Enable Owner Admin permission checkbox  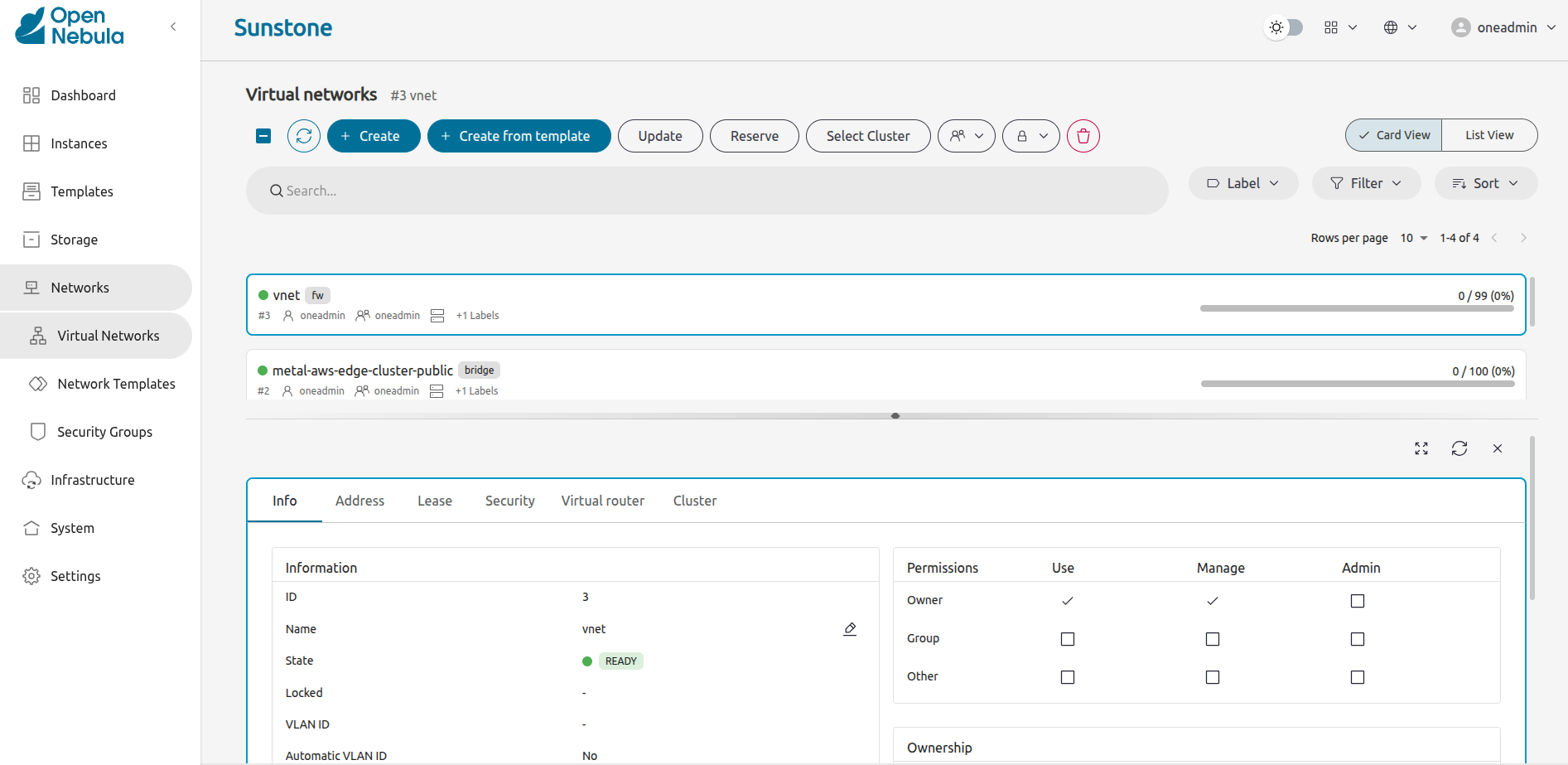click(x=1357, y=601)
